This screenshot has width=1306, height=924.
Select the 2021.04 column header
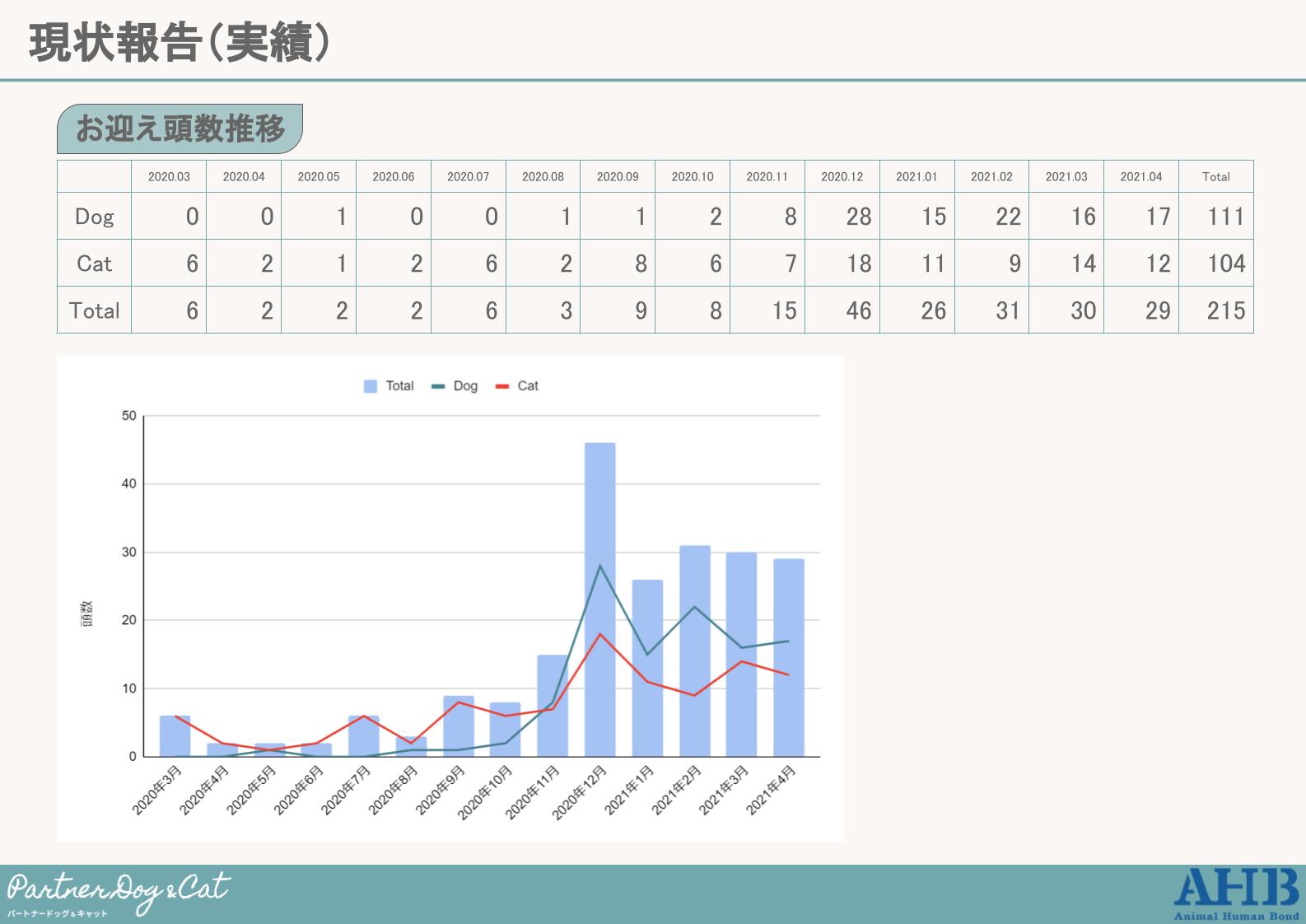(x=1140, y=176)
